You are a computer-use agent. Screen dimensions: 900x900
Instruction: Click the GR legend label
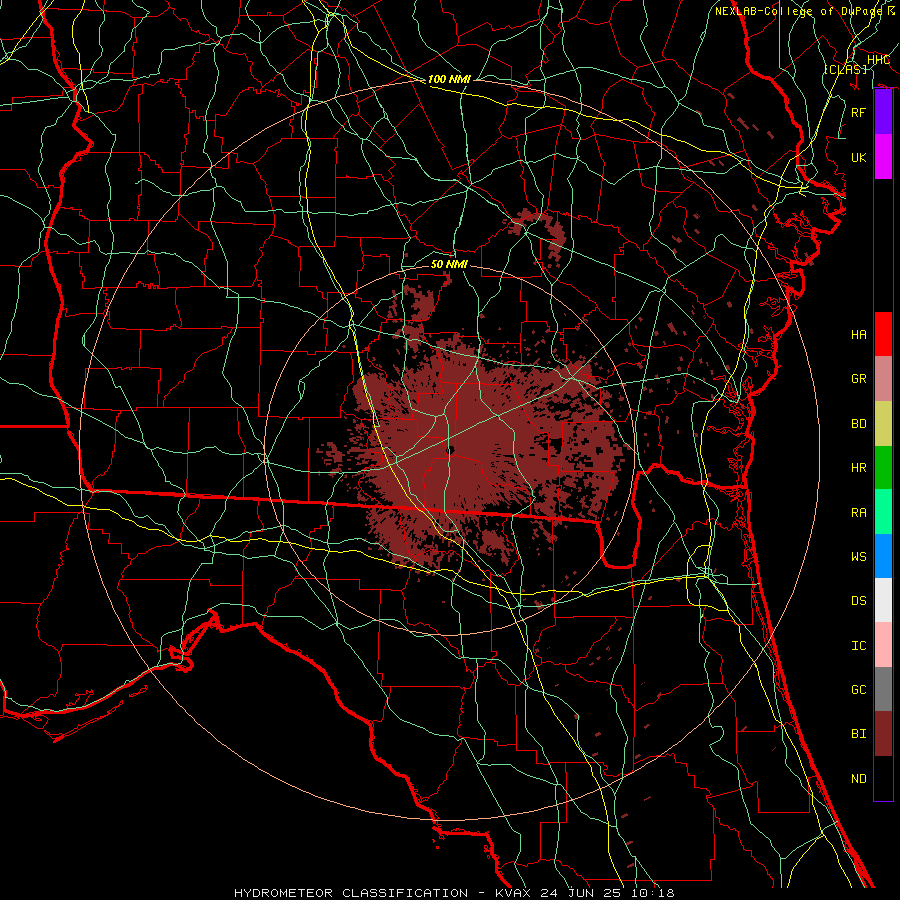point(859,379)
